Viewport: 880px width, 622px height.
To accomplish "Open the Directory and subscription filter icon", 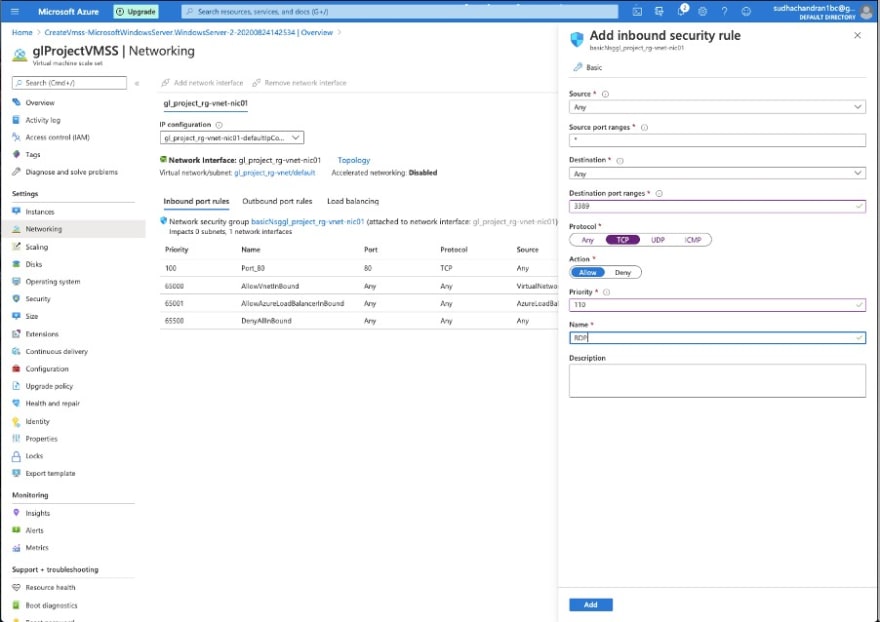I will click(x=659, y=11).
